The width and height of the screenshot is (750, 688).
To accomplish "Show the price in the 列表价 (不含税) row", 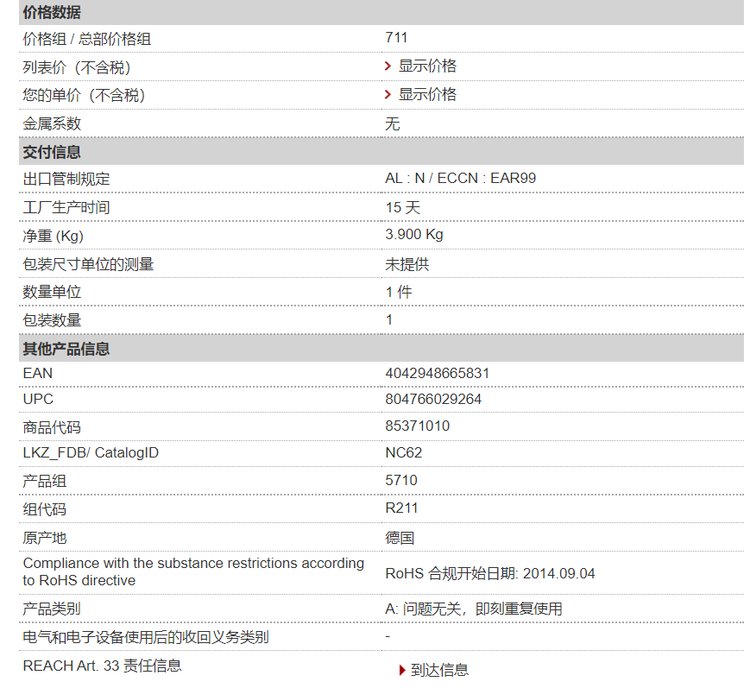I will click(x=427, y=66).
